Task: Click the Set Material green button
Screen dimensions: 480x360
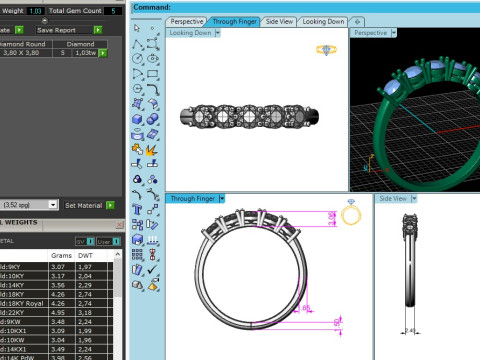Action: pos(110,205)
